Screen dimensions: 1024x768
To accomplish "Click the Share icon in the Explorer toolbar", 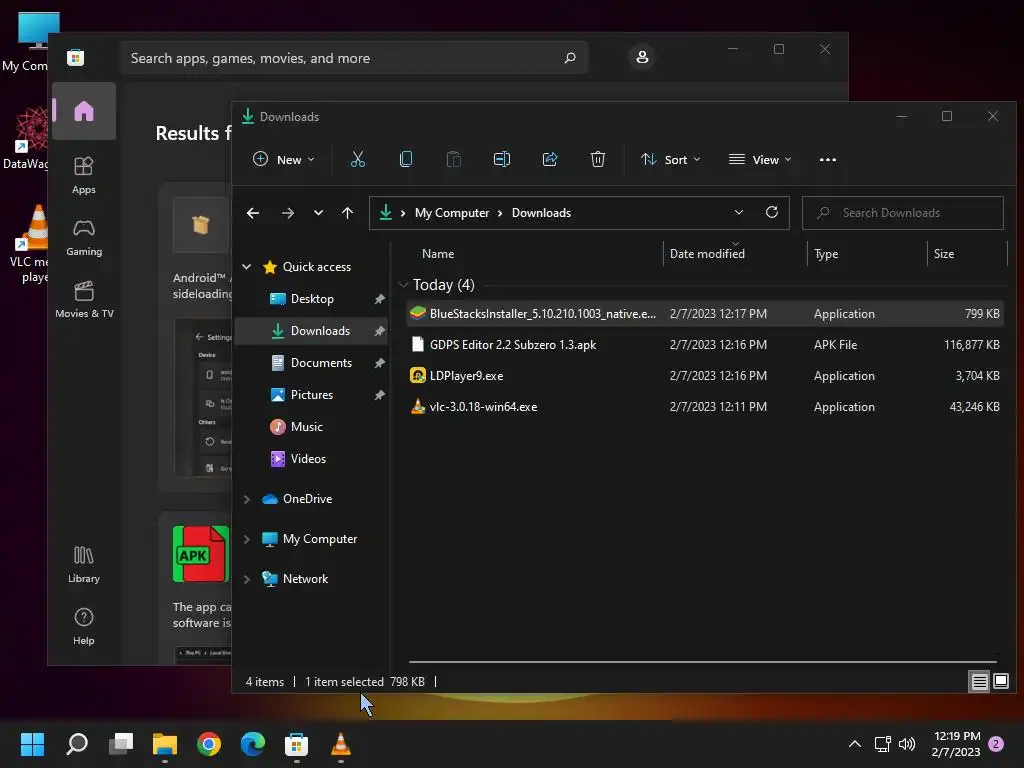I will (x=550, y=159).
